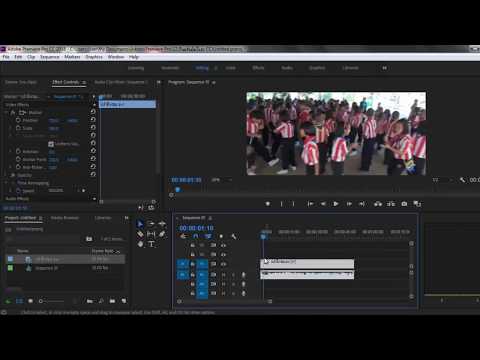This screenshot has width=480, height=360.
Task: Expand the Motion effect group
Action: (x=6, y=113)
